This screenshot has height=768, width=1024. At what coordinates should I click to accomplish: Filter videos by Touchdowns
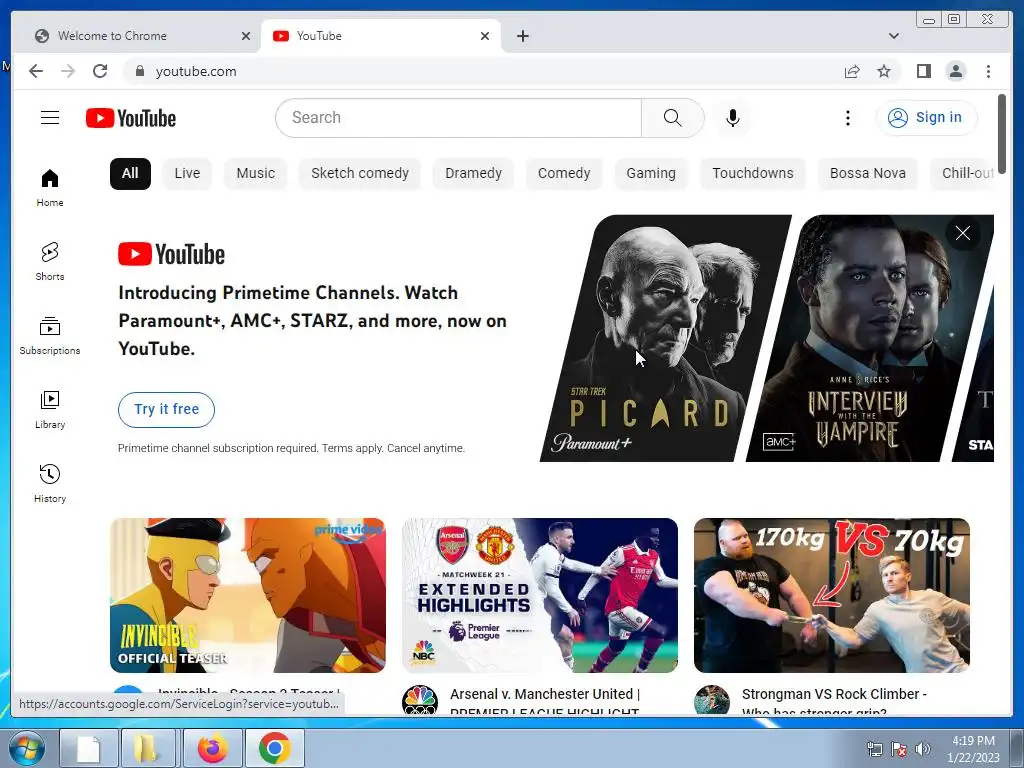point(752,174)
